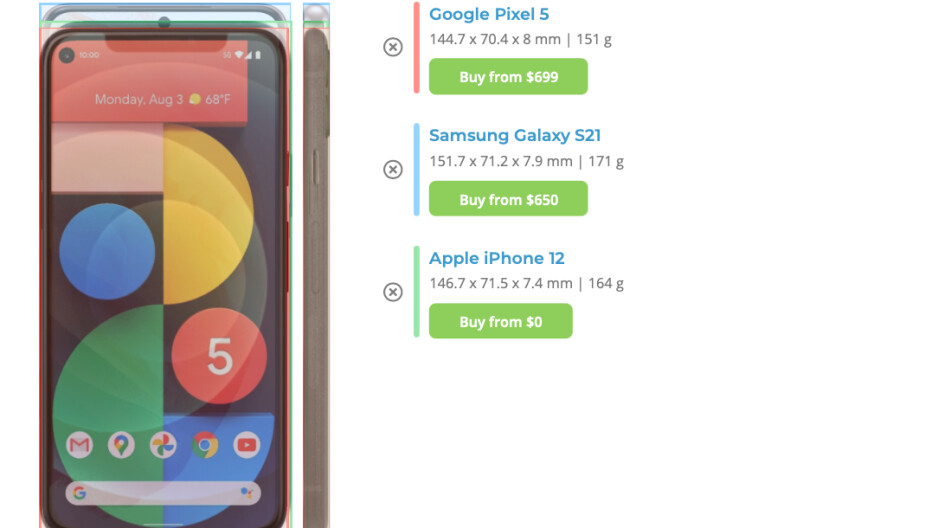The height and width of the screenshot is (528, 938).
Task: Click the Google Photos pinwheel icon
Action: tap(163, 445)
